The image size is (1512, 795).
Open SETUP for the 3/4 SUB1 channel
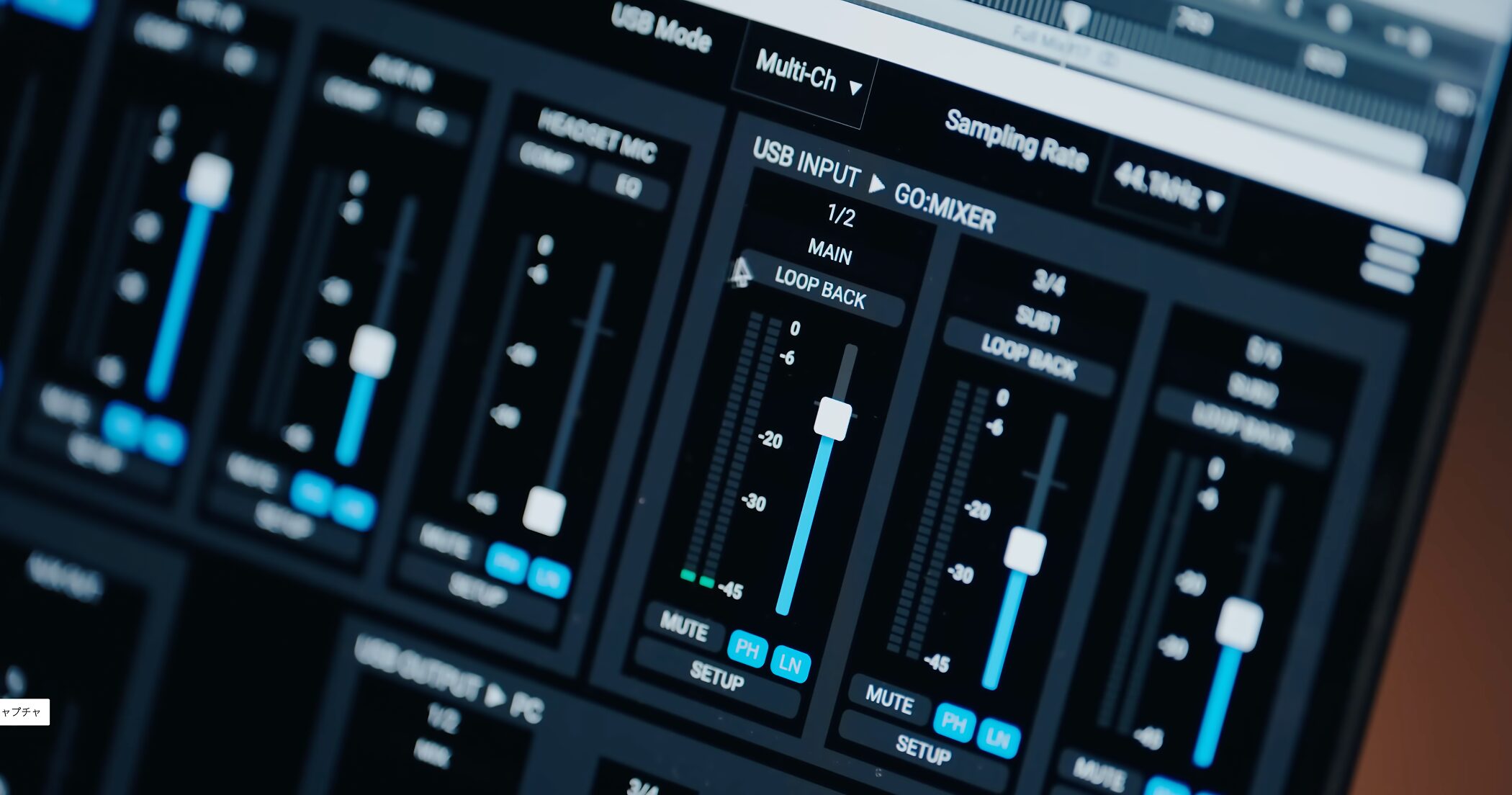tap(923, 751)
